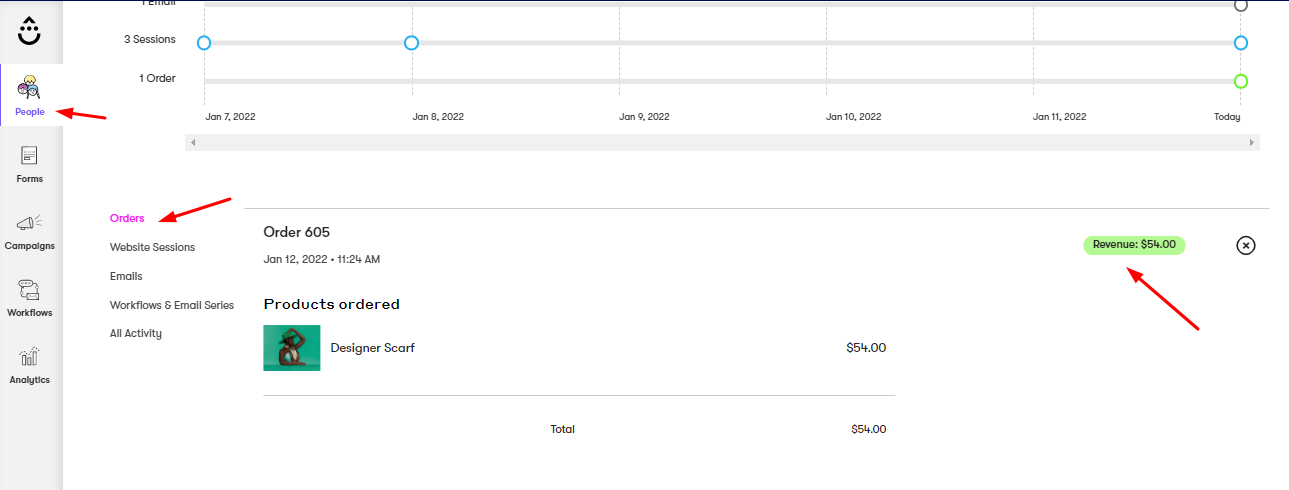
Task: Click the Designer Scarf product thumbnail
Action: (292, 348)
